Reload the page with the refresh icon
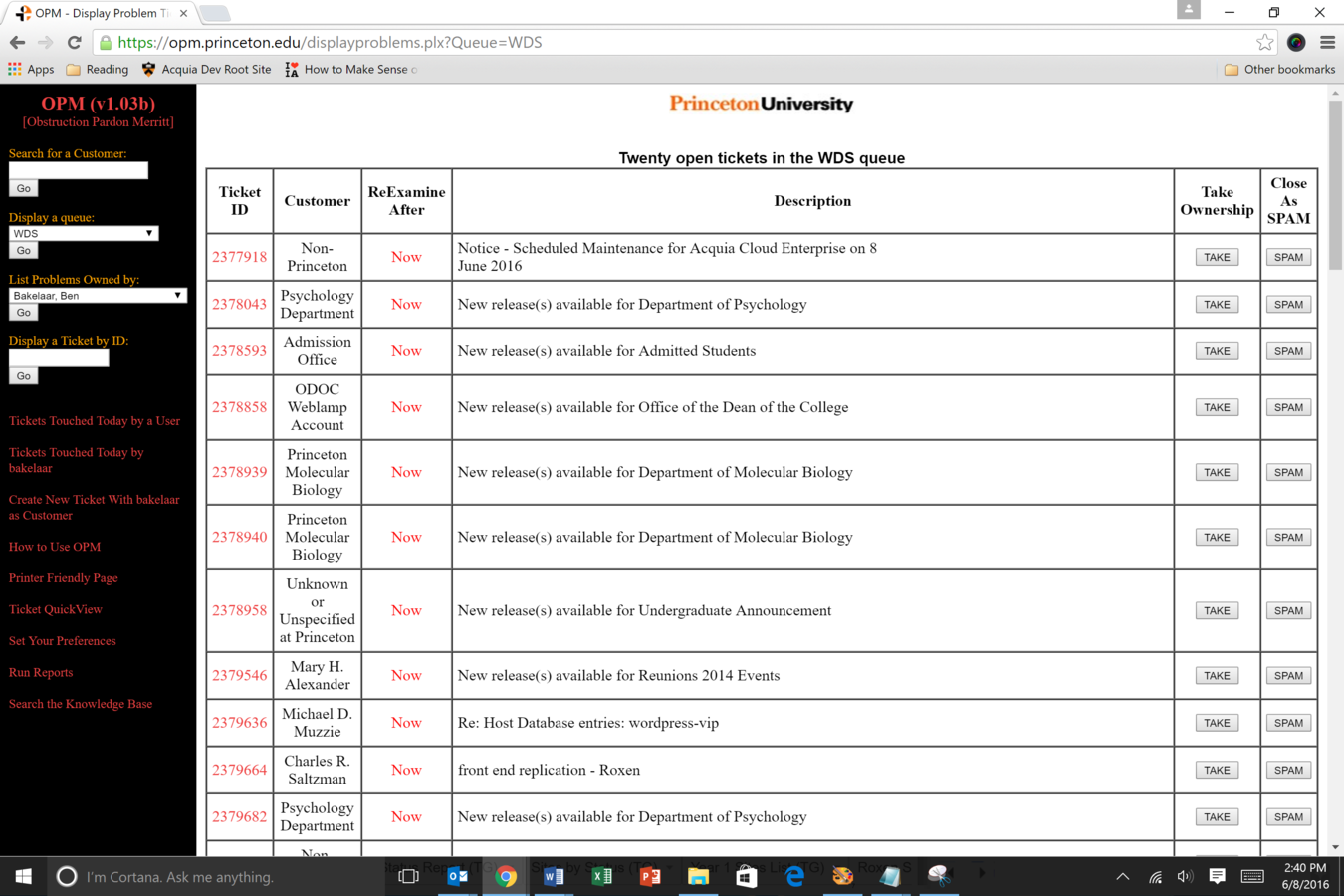This screenshot has height=896, width=1344. [x=74, y=43]
